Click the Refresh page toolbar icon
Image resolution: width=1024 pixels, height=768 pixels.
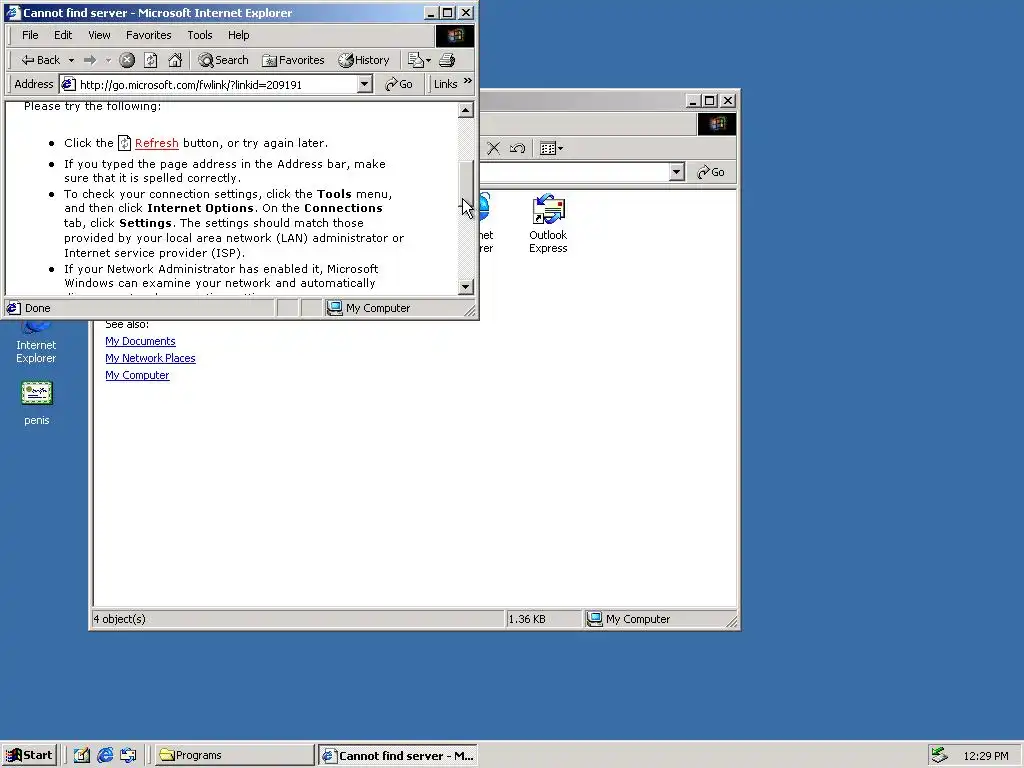(151, 60)
